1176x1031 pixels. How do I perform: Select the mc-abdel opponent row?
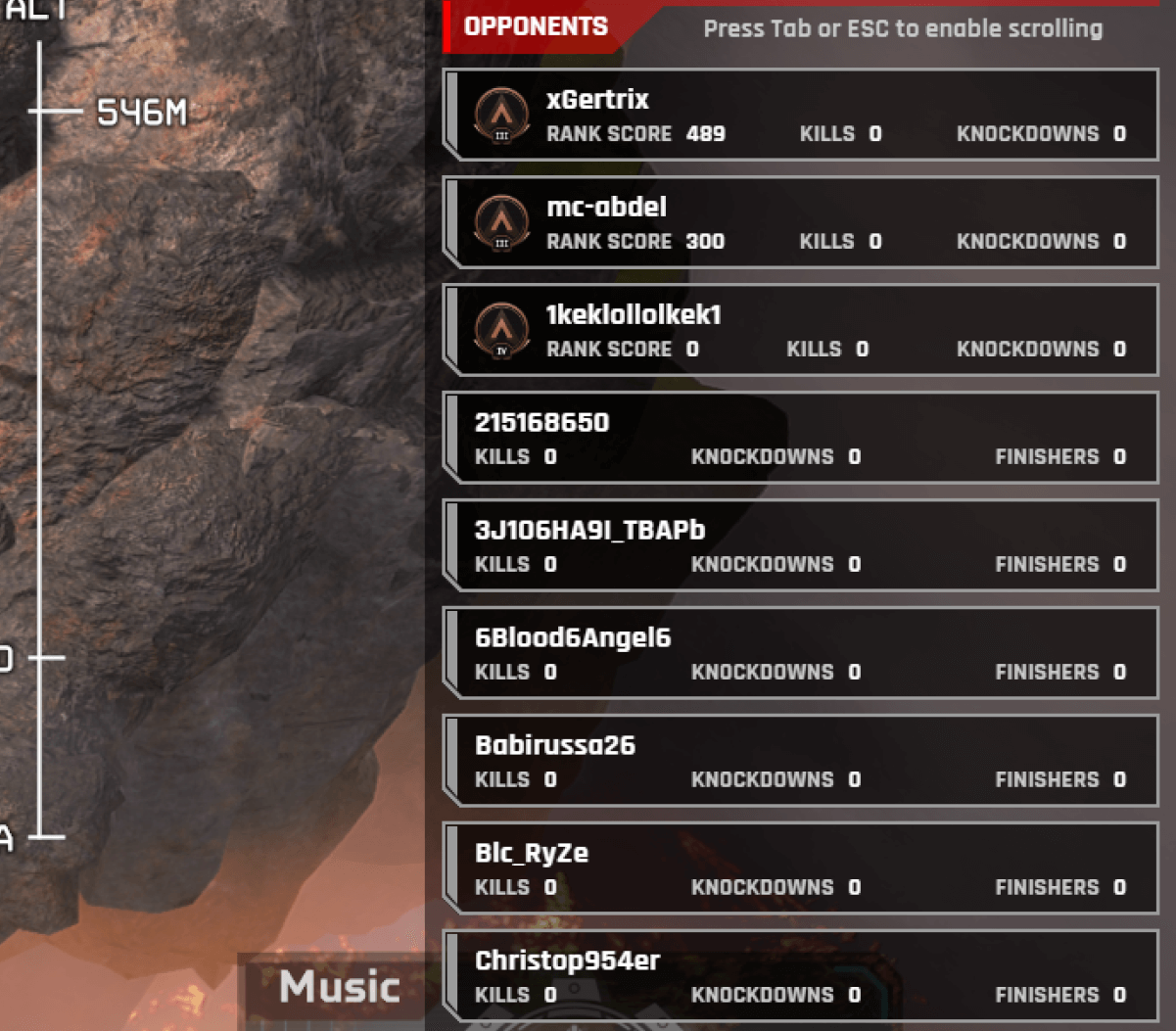coord(800,223)
